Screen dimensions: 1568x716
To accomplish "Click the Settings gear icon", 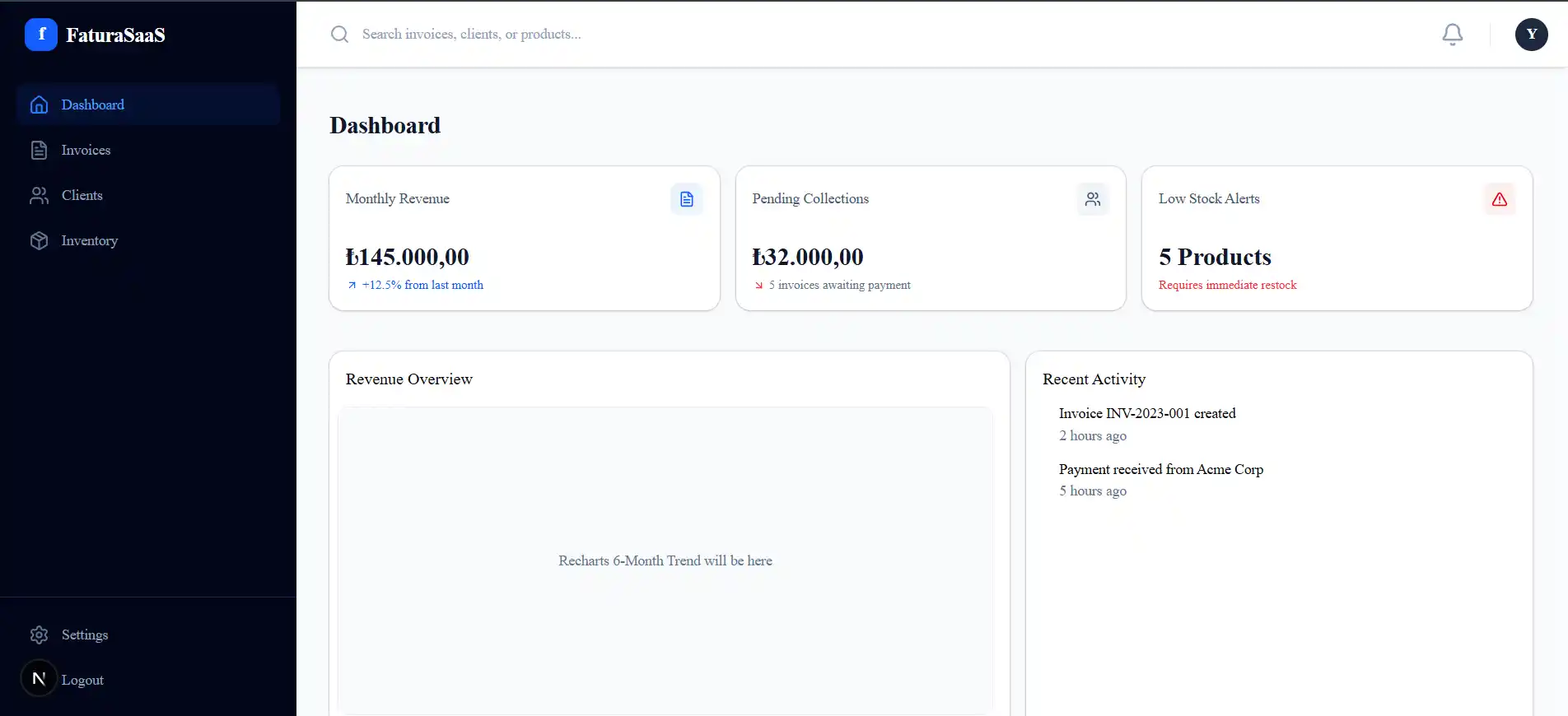I will [39, 635].
